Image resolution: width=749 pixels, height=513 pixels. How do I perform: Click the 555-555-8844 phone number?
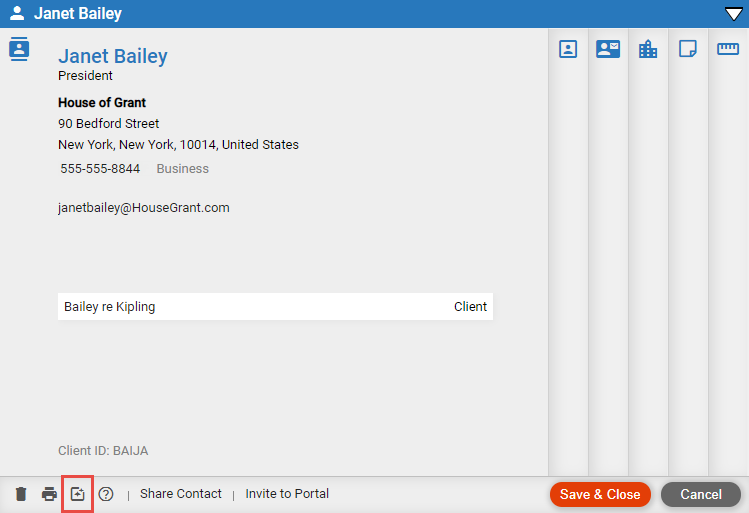(x=100, y=169)
